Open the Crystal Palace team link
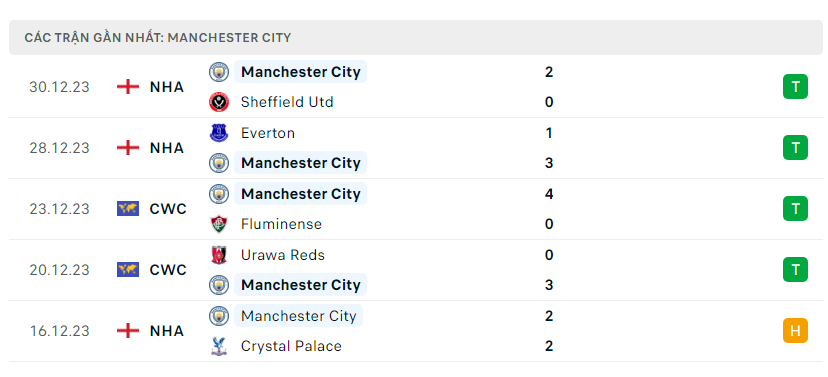The width and height of the screenshot is (828, 377). (291, 346)
